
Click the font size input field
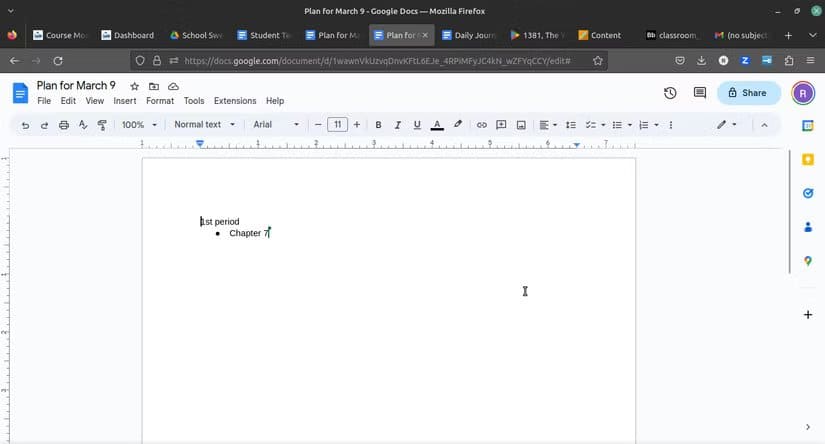pyautogui.click(x=337, y=125)
